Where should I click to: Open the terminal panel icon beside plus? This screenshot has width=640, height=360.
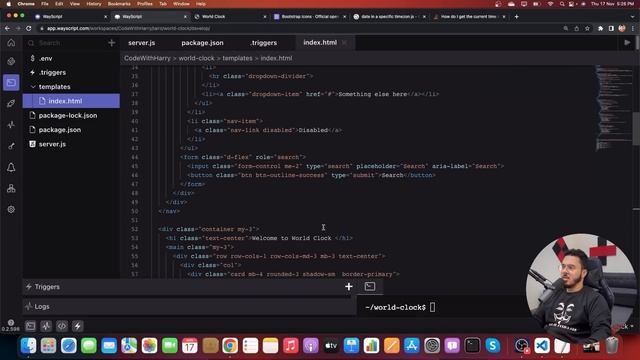pyautogui.click(x=370, y=287)
